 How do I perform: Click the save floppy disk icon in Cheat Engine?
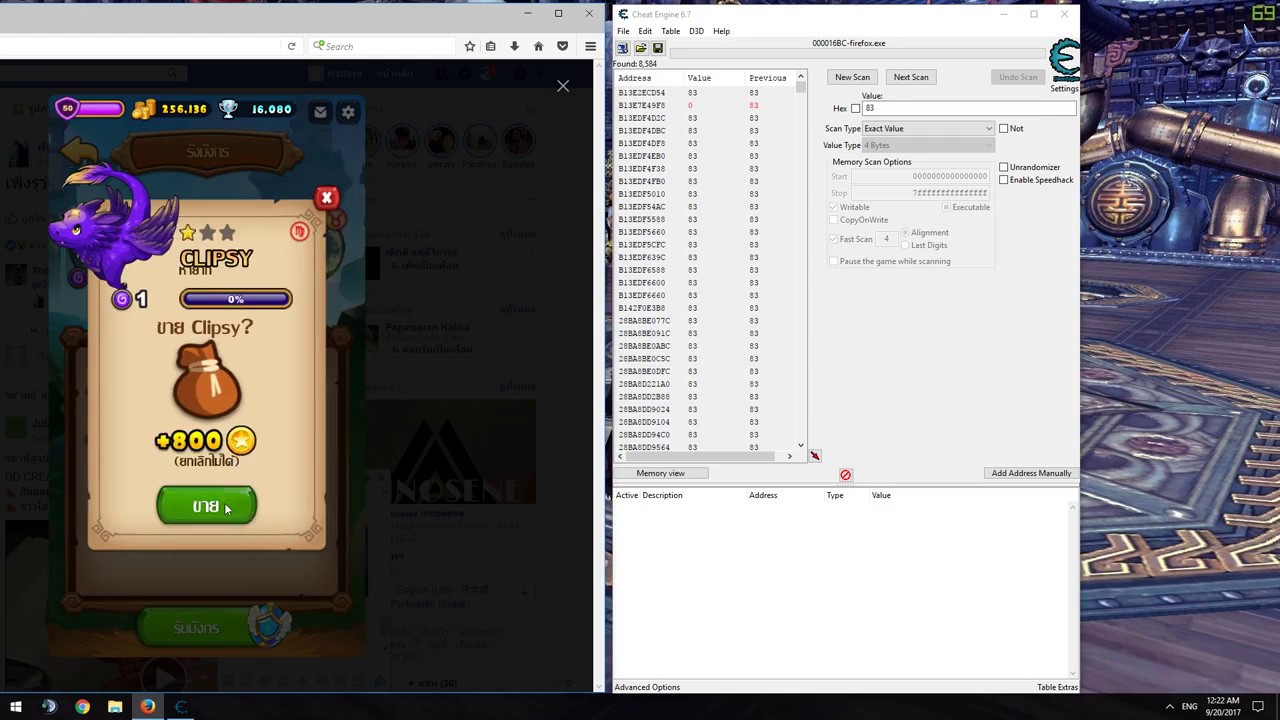tap(657, 48)
